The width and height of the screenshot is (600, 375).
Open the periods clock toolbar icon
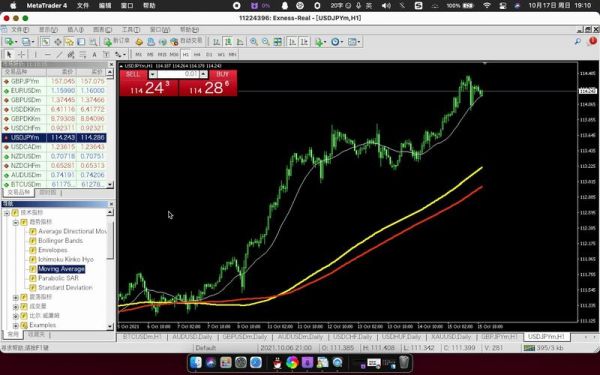coord(335,42)
